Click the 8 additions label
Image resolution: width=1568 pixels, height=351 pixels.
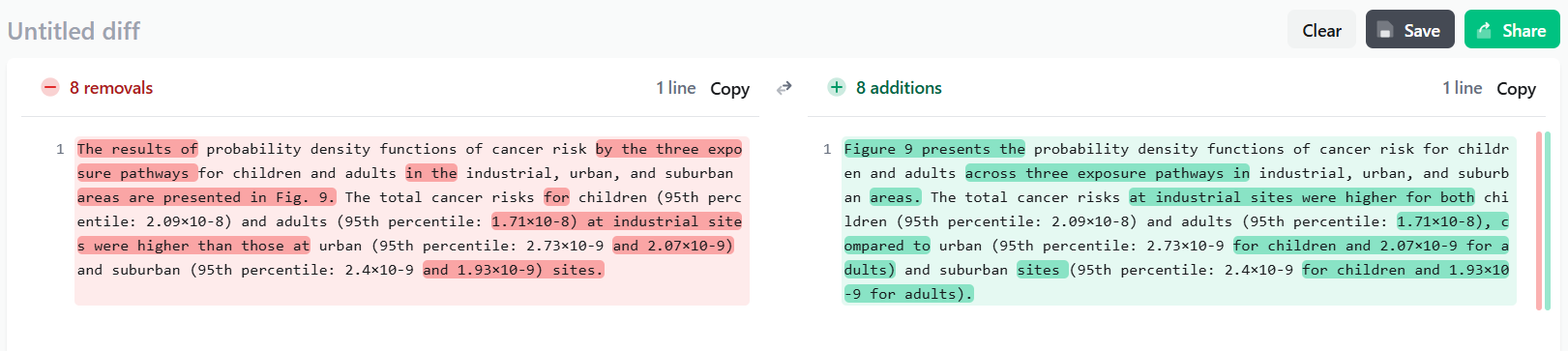[x=899, y=88]
